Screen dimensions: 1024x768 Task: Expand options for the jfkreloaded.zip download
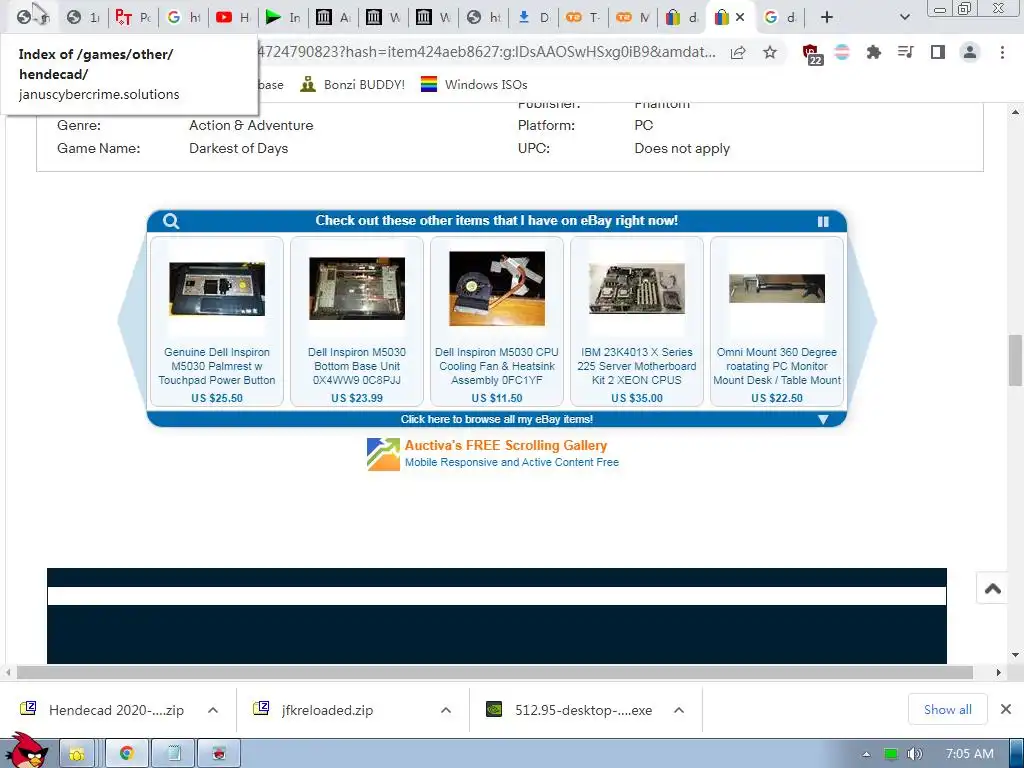click(x=446, y=710)
